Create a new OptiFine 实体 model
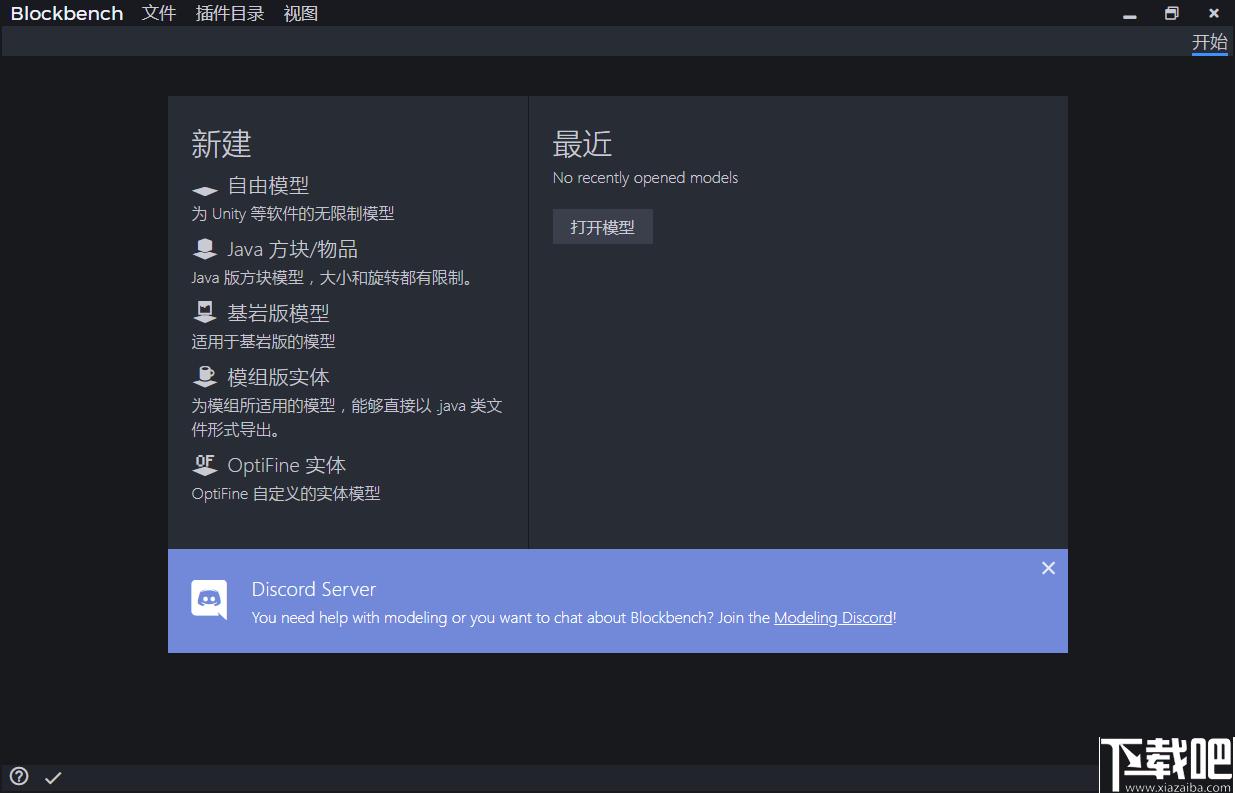Image resolution: width=1235 pixels, height=793 pixels. click(286, 465)
